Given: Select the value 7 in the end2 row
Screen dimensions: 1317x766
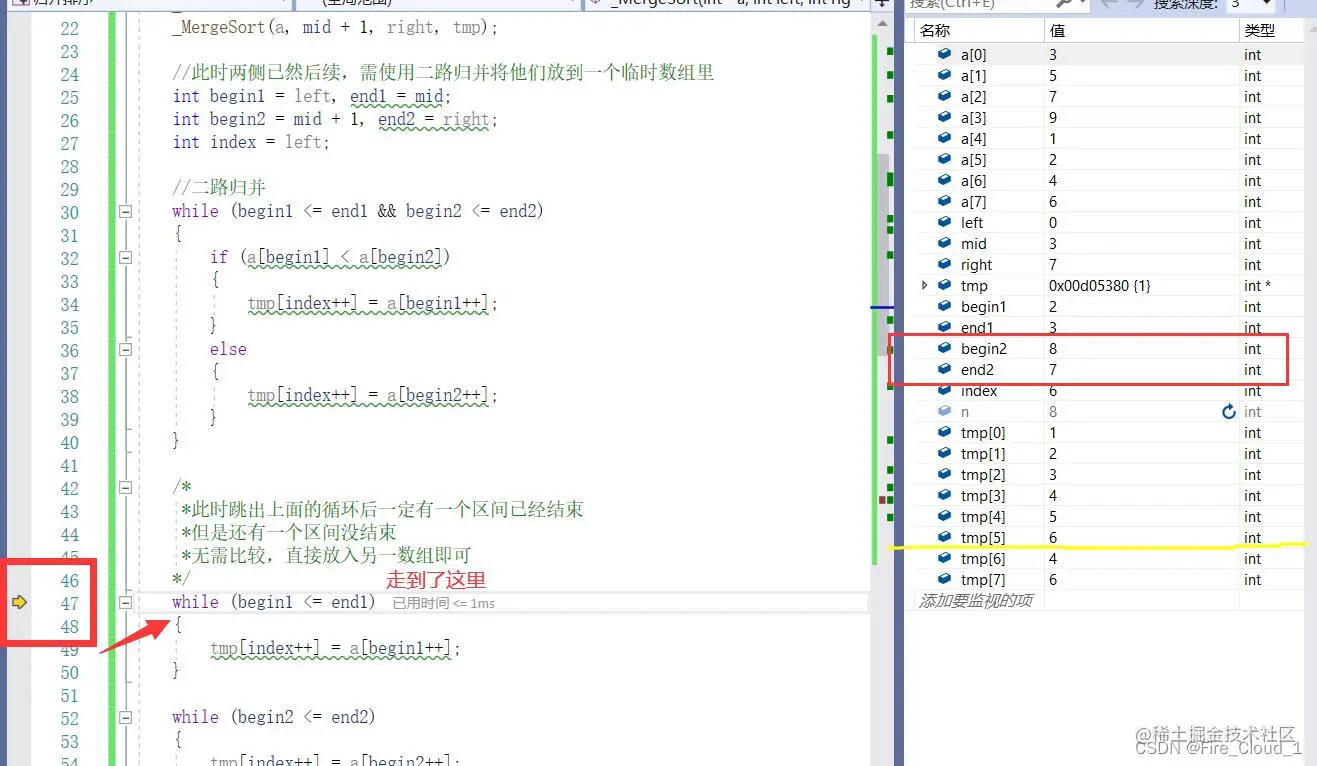Looking at the screenshot, I should pyautogui.click(x=1053, y=369).
